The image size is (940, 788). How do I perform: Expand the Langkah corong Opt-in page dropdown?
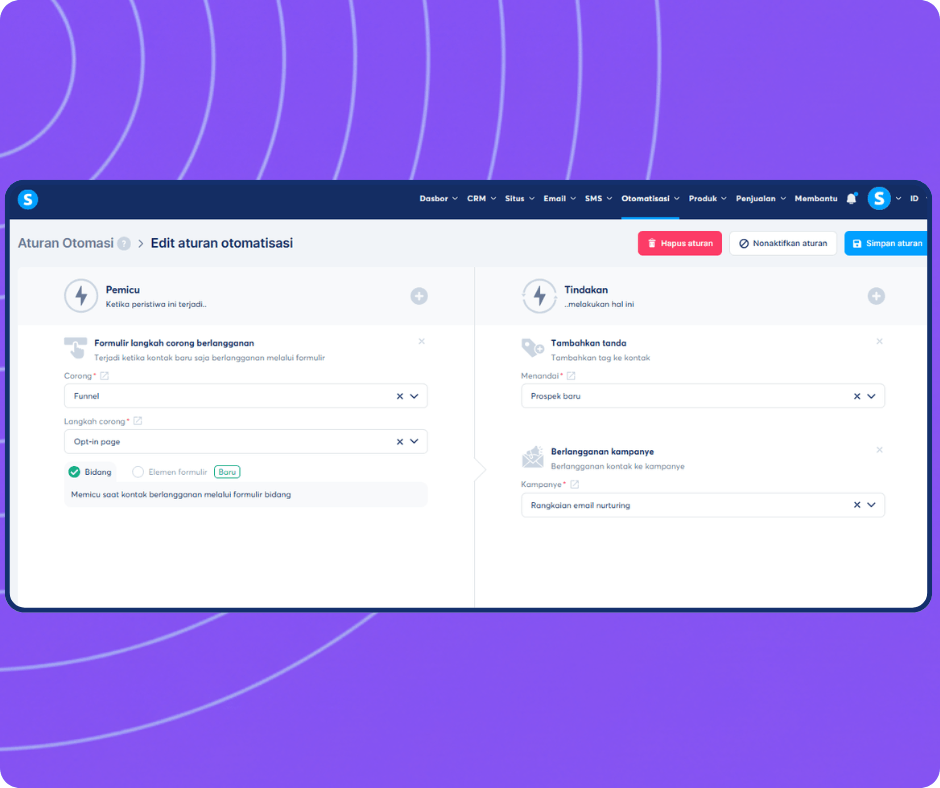[414, 441]
